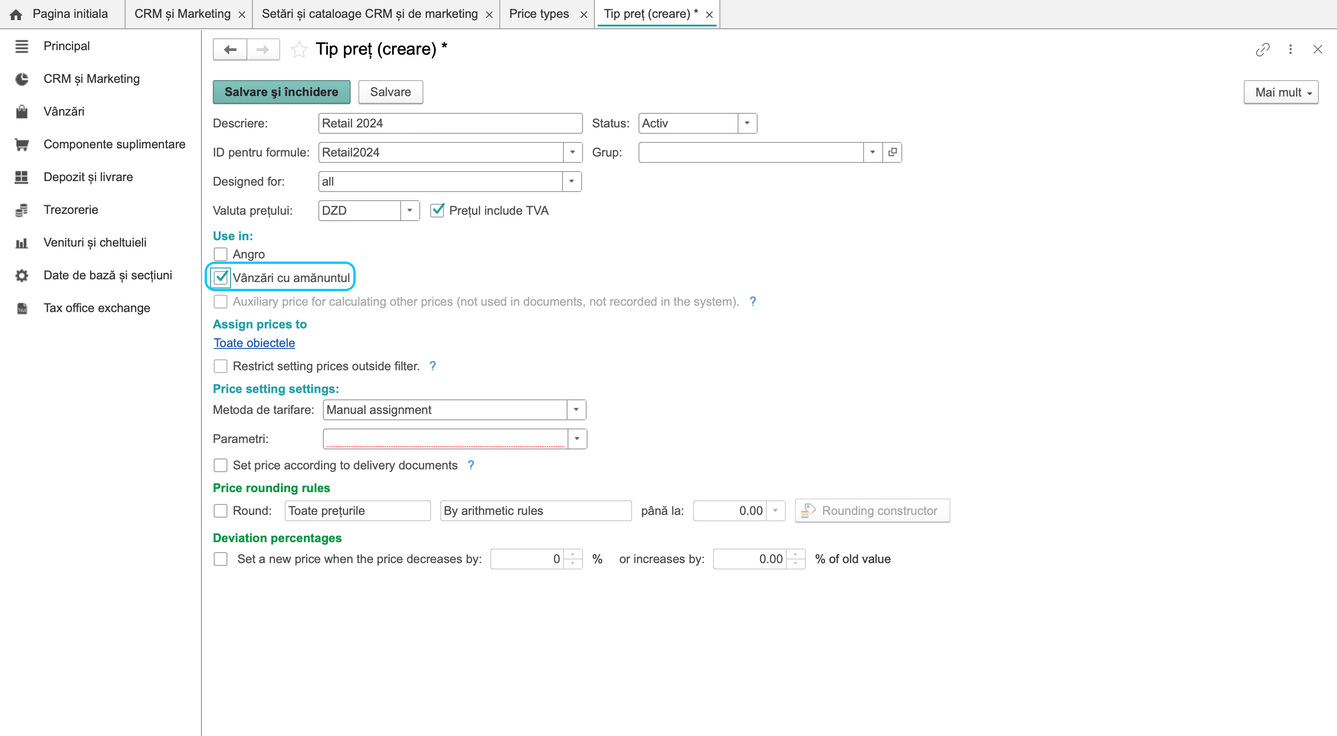Click help question mark for Auxiliary price
Image resolution: width=1337 pixels, height=736 pixels.
753,301
